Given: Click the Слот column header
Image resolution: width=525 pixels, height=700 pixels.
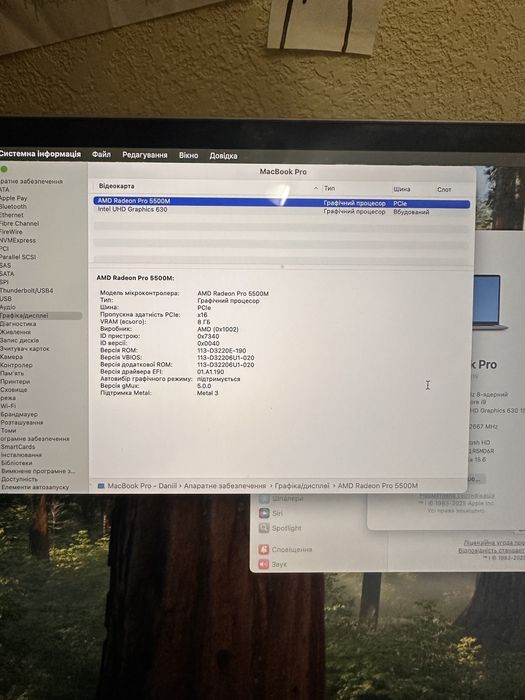Looking at the screenshot, I should coord(444,189).
